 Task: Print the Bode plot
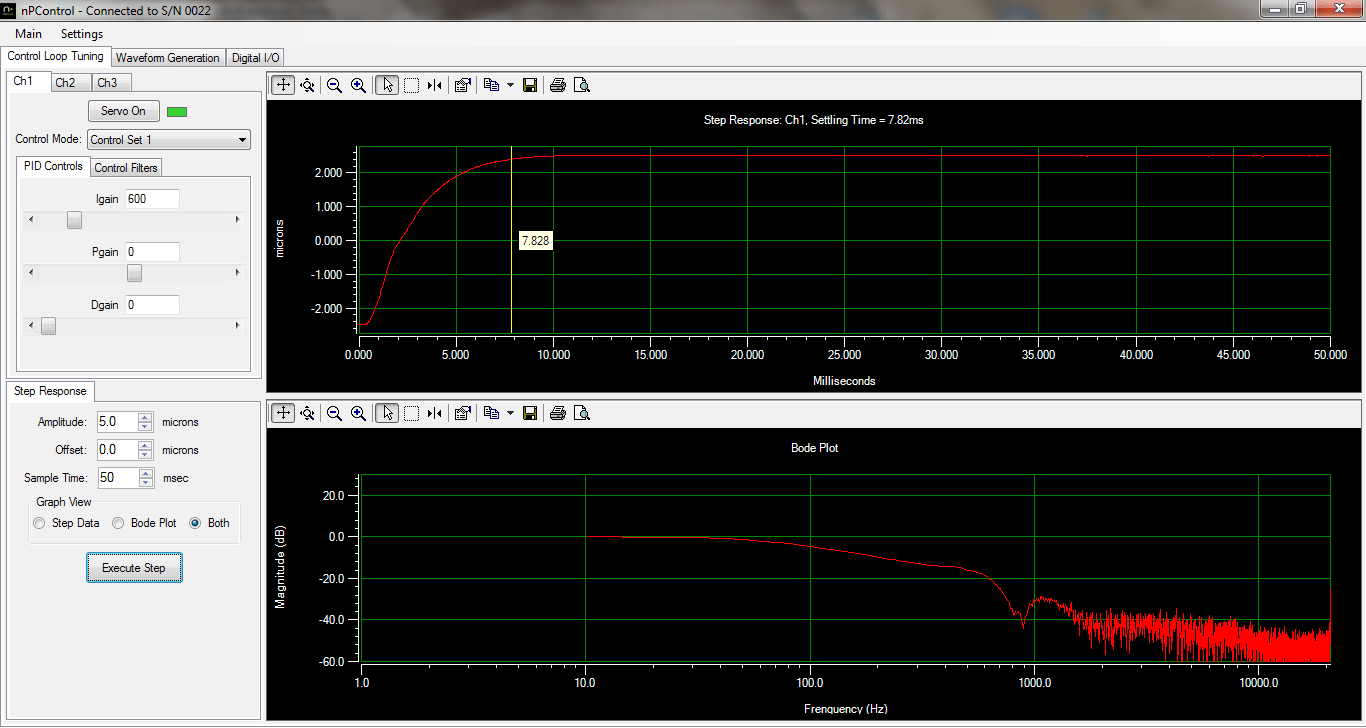coord(558,412)
